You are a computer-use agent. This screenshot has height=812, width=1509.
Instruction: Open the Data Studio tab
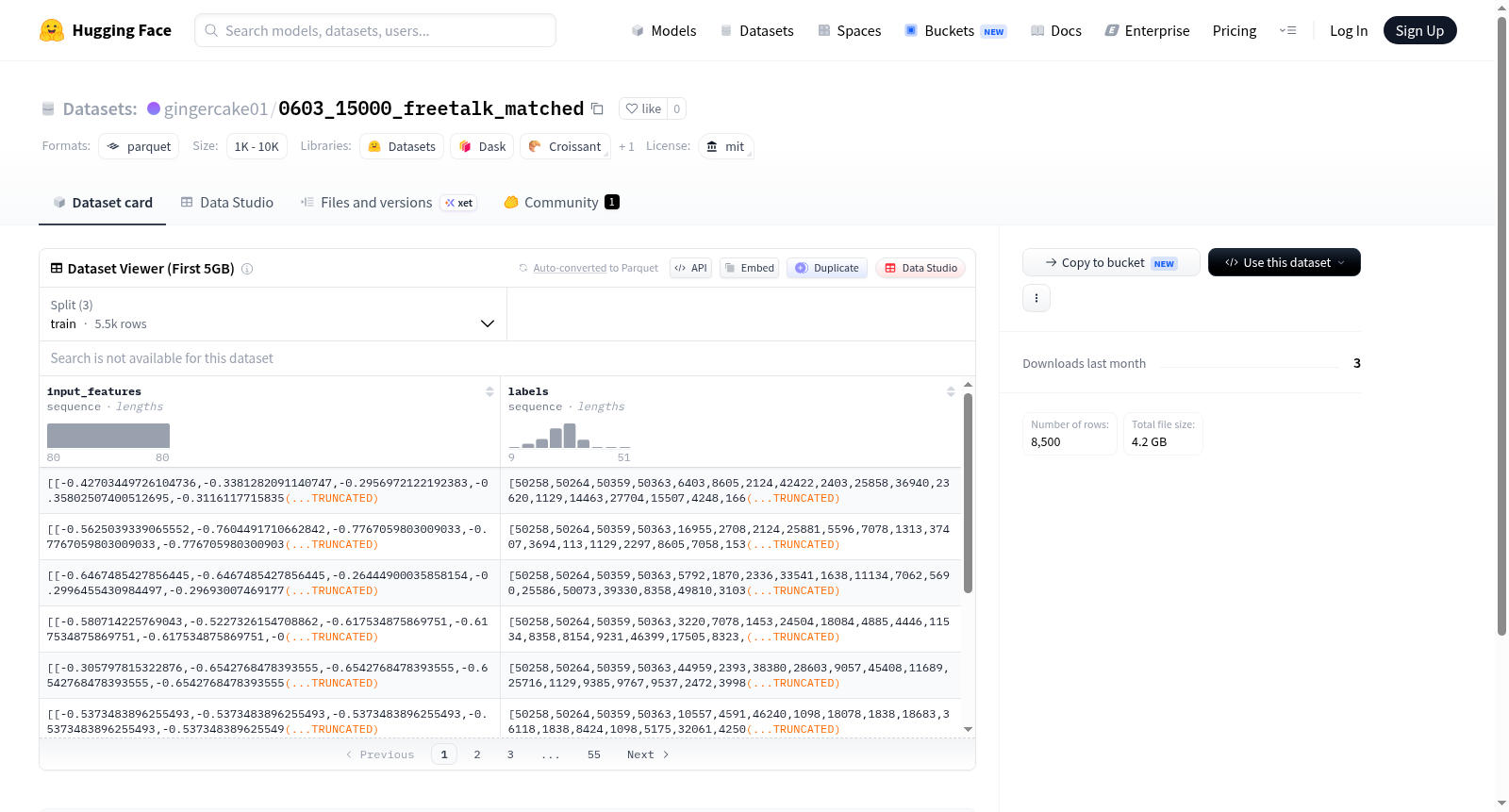227,203
